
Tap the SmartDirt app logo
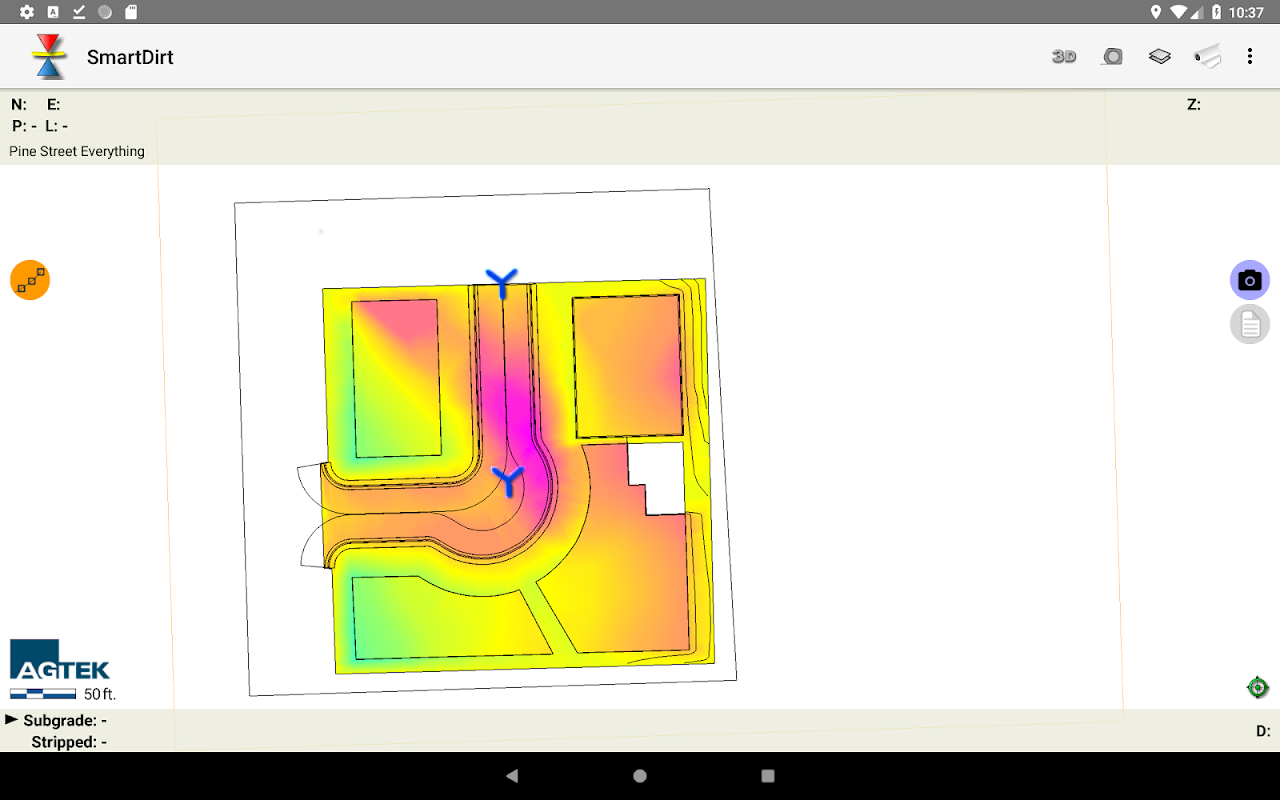(48, 57)
